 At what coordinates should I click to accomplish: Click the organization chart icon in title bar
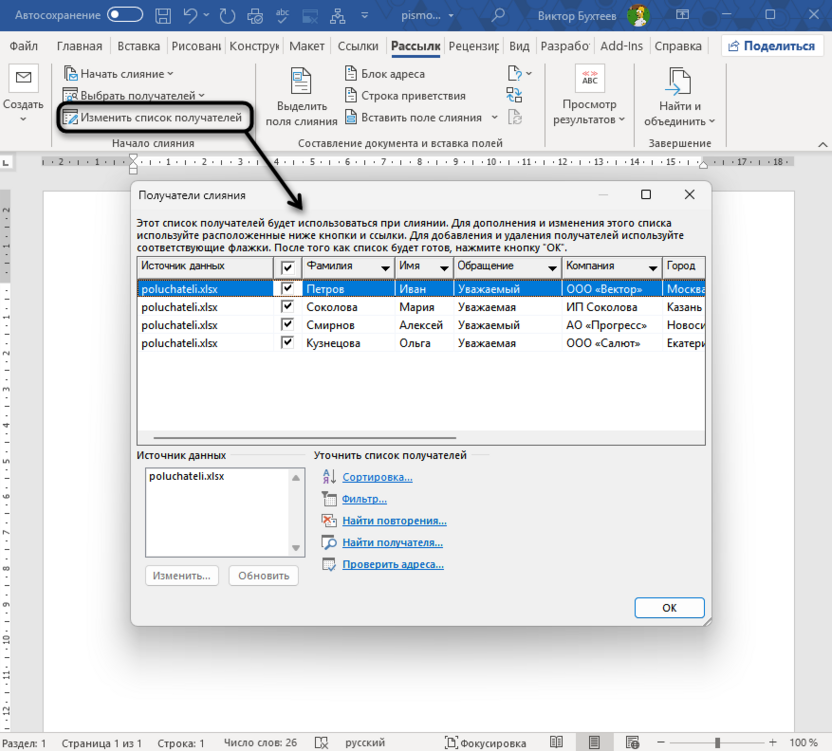[x=337, y=16]
